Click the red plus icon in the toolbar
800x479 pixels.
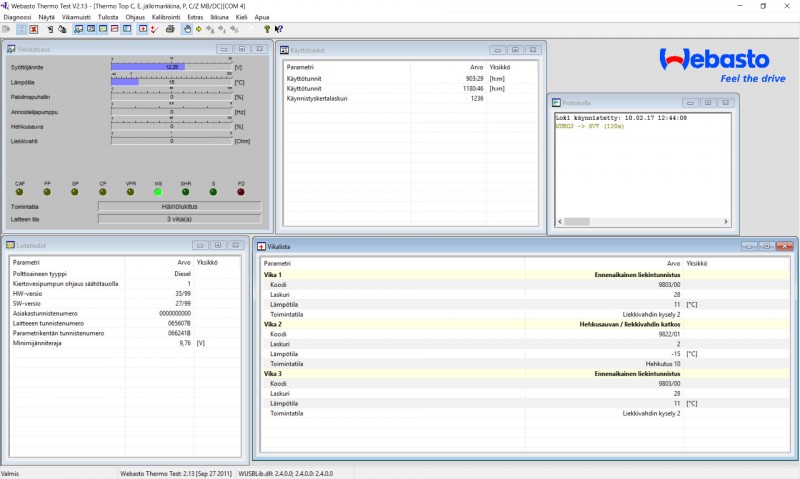tap(142, 29)
